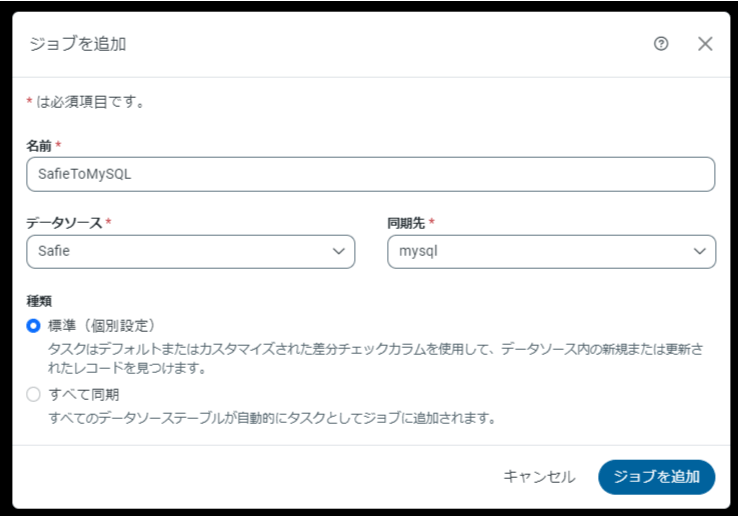Open the help icon in dialog header
738x516 pixels.
click(x=660, y=44)
